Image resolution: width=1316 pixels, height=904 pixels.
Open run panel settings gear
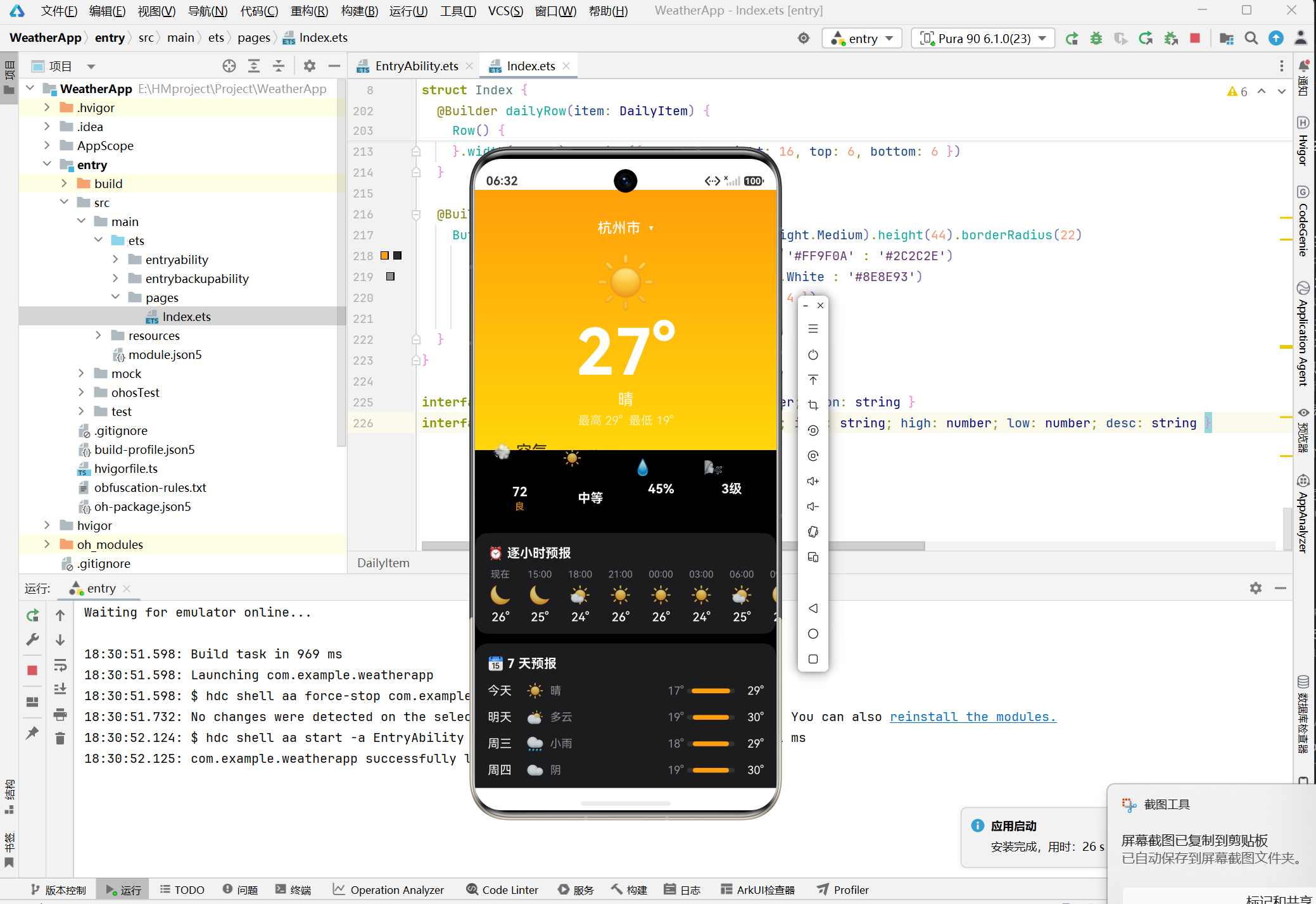point(1256,588)
